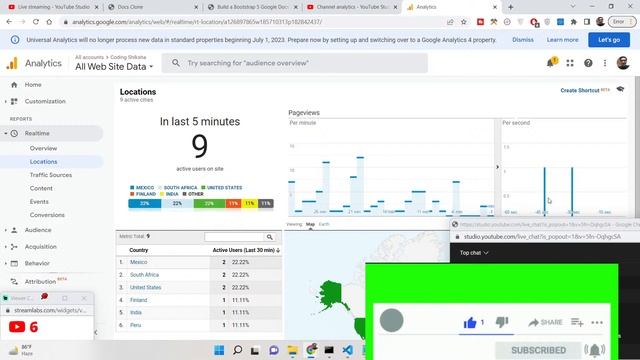Dismiss the Universal Analytics banner
Viewport: 640px width, 360px height.
[523, 40]
